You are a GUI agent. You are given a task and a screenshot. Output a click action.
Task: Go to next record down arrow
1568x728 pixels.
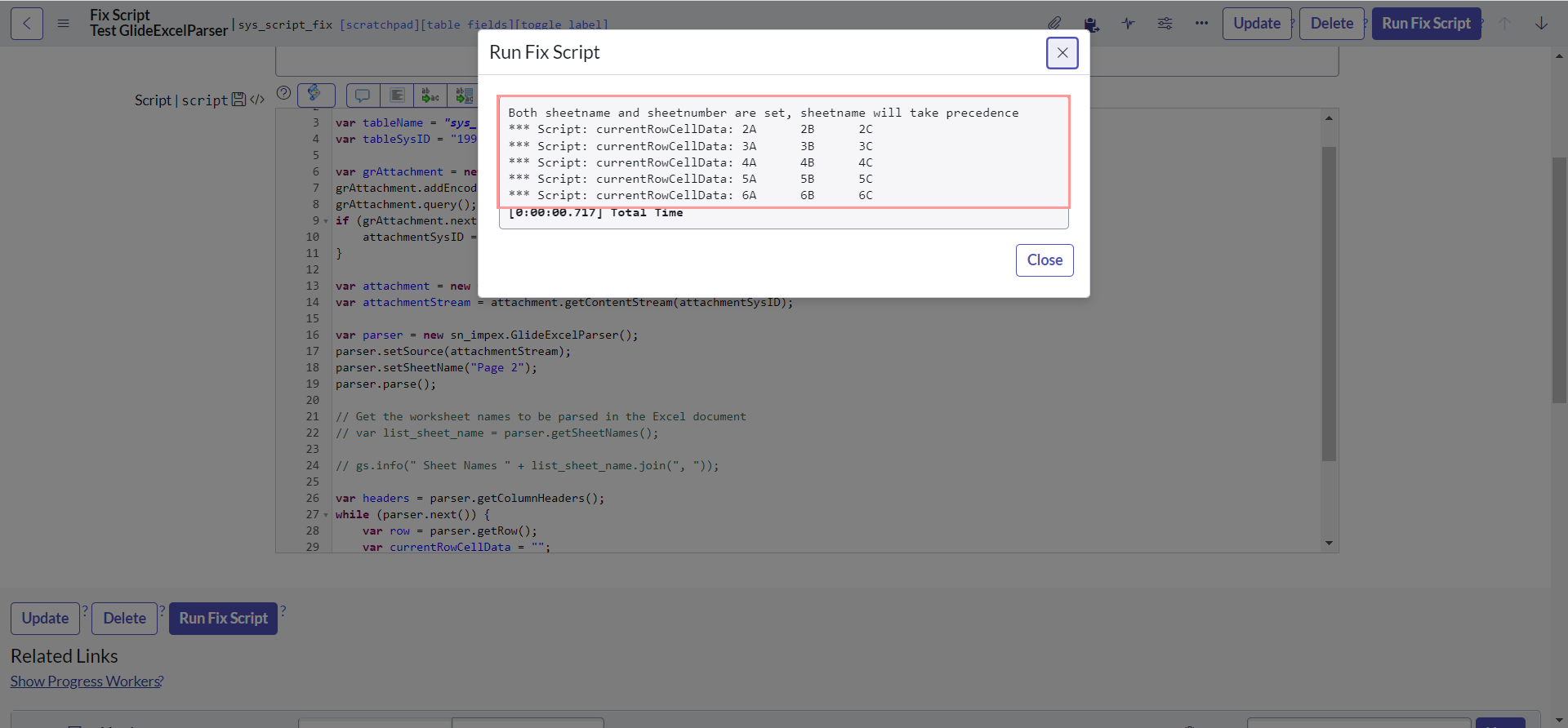tap(1541, 24)
